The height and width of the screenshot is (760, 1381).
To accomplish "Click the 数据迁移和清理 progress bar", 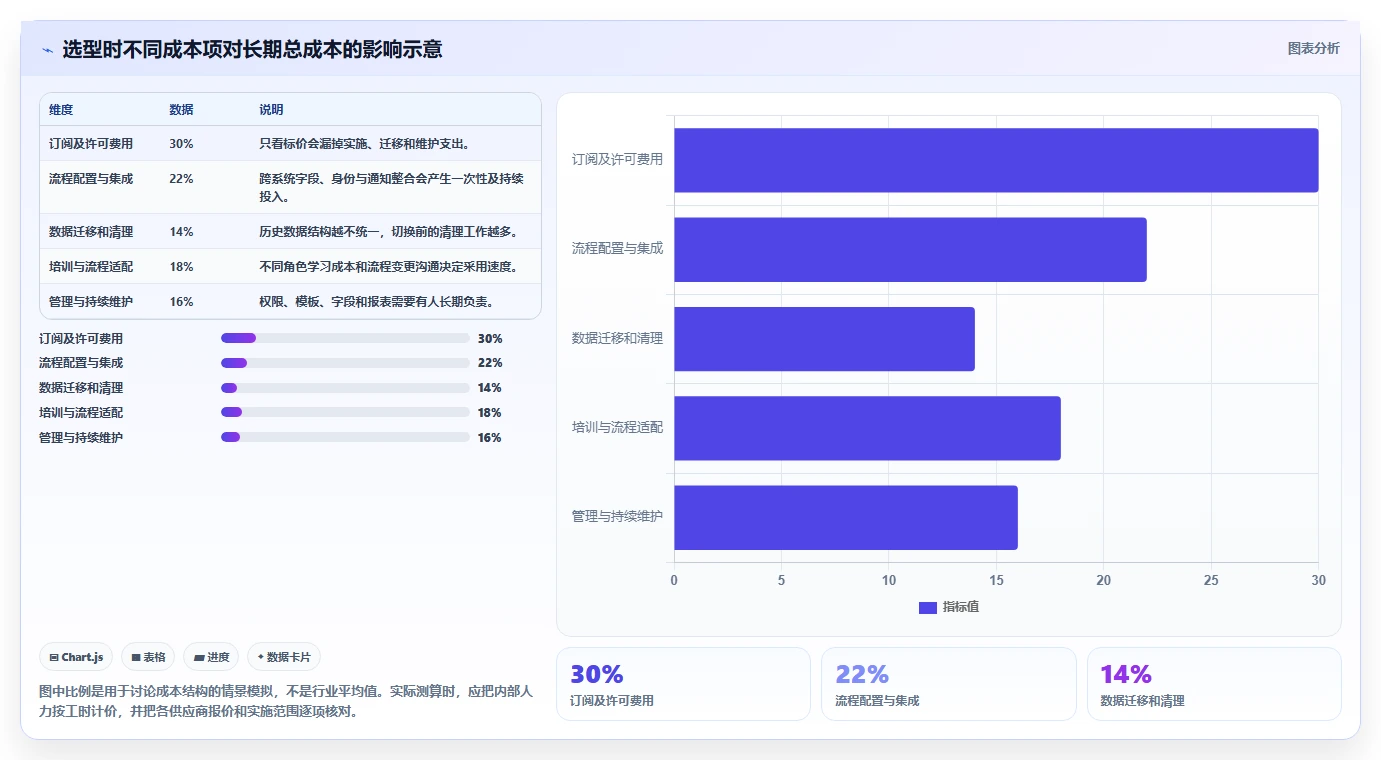I will click(345, 388).
